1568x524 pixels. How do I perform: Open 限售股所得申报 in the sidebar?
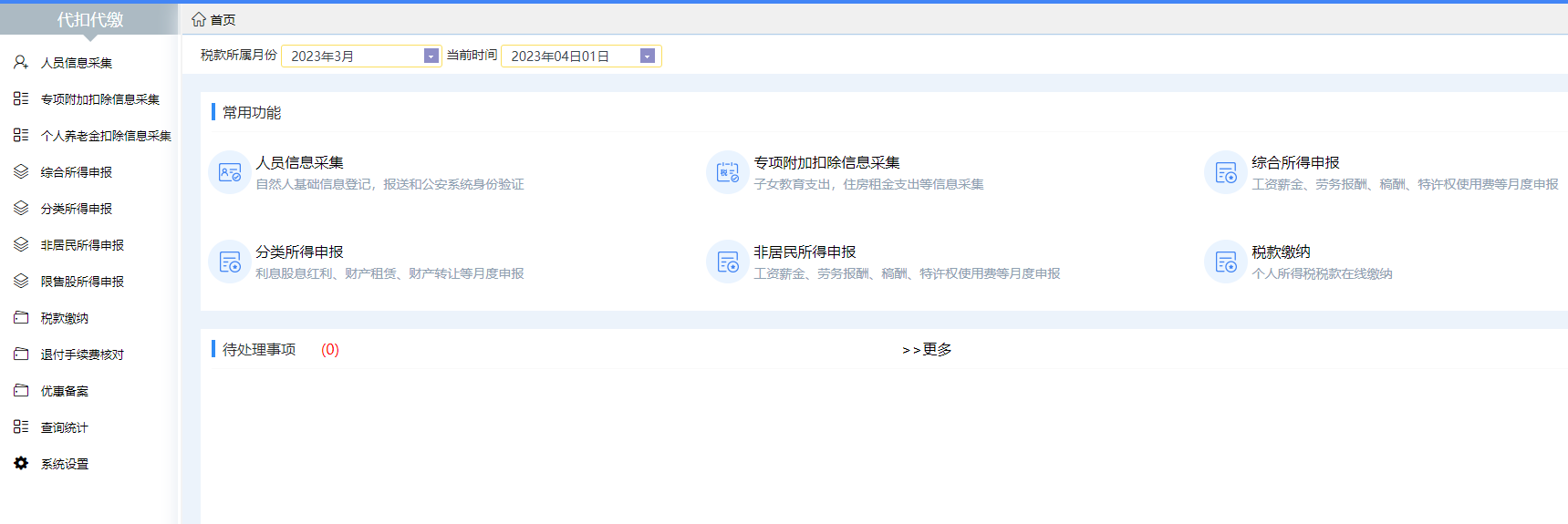point(82,282)
